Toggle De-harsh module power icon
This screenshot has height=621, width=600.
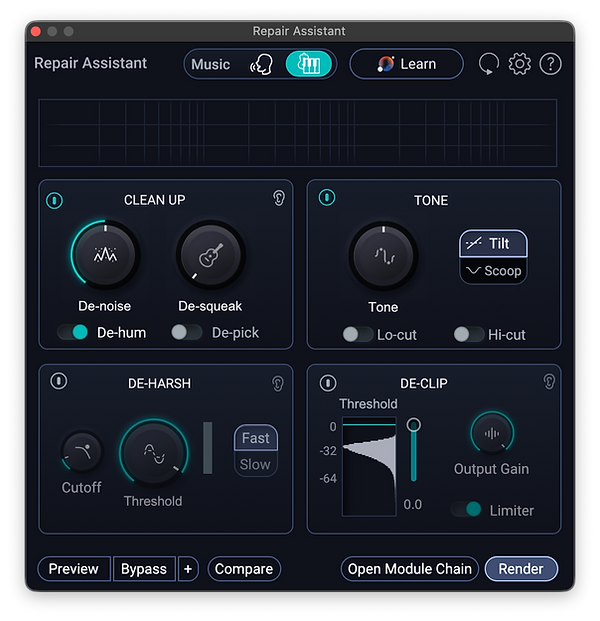pyautogui.click(x=59, y=381)
